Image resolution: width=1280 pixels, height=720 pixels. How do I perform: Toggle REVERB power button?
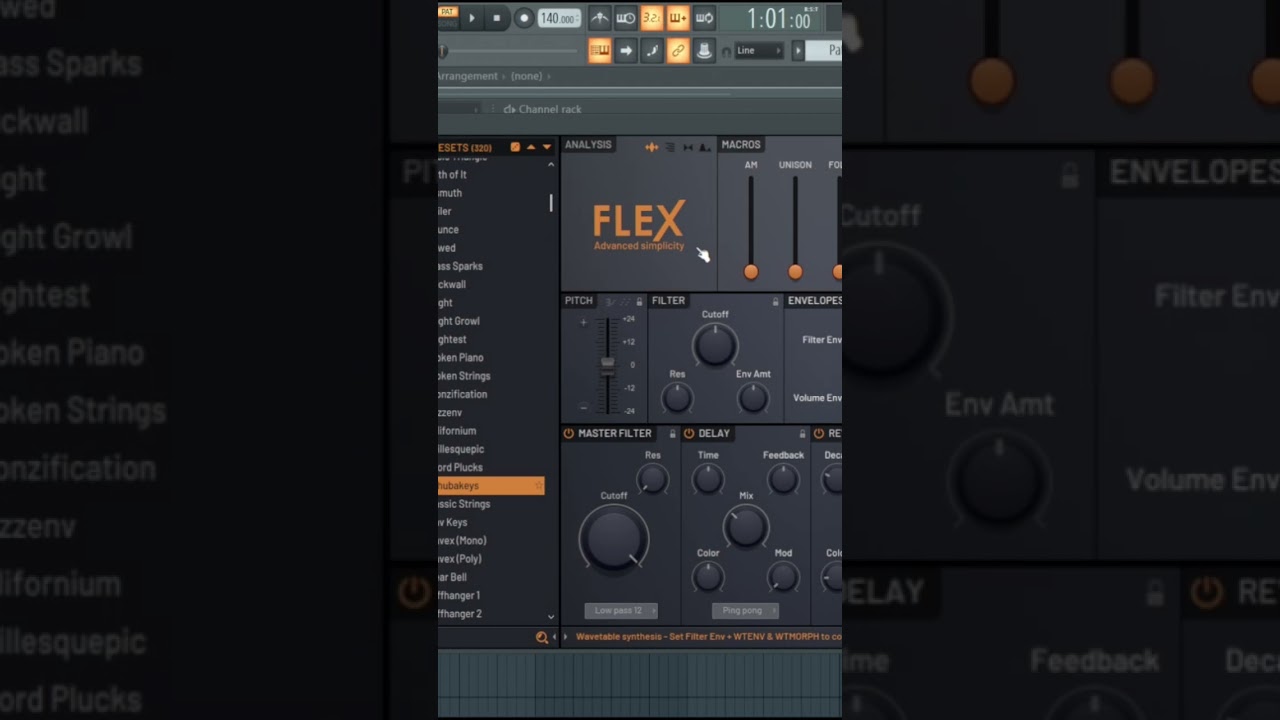[819, 433]
